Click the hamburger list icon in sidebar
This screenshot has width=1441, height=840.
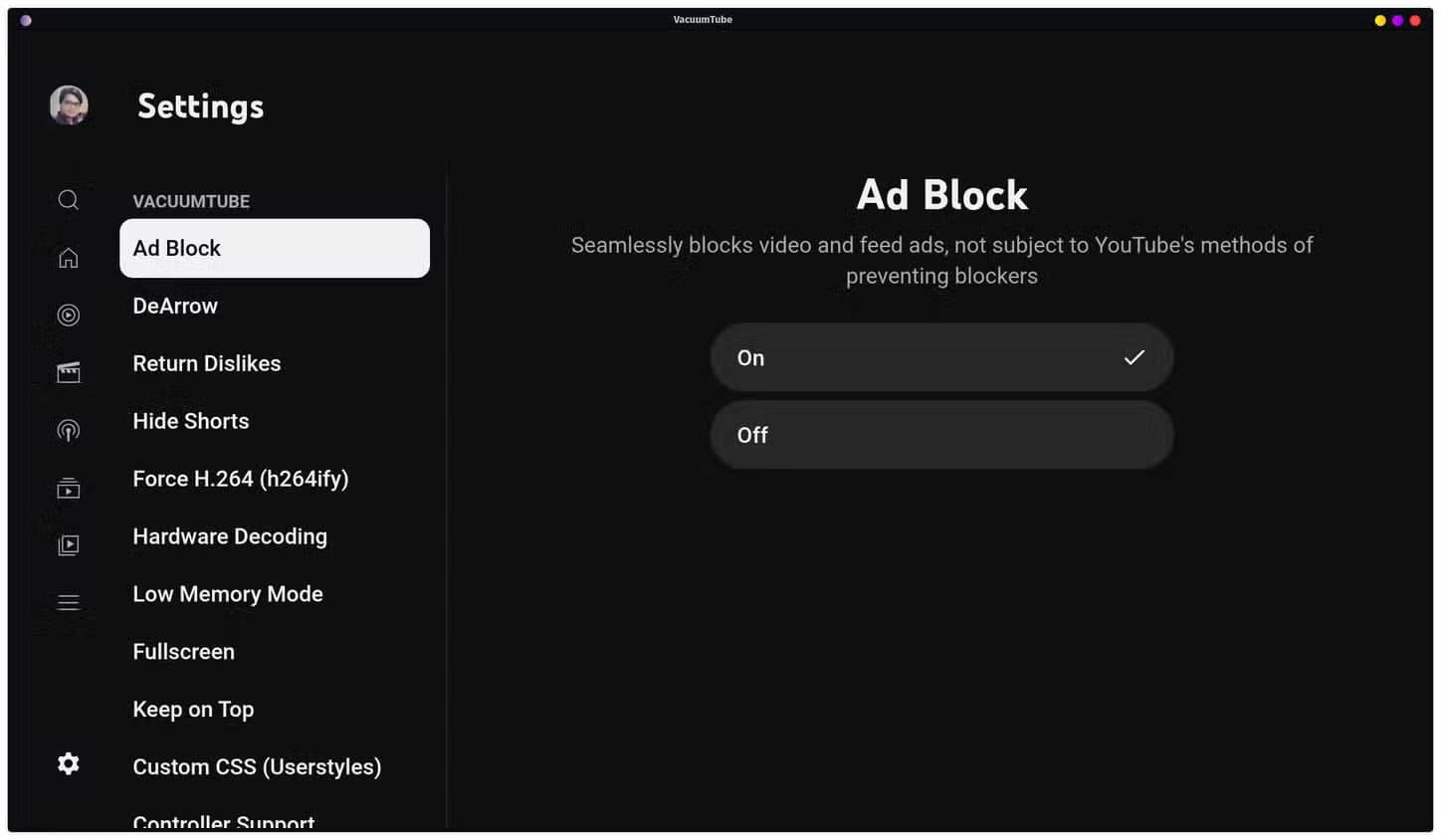coord(68,602)
